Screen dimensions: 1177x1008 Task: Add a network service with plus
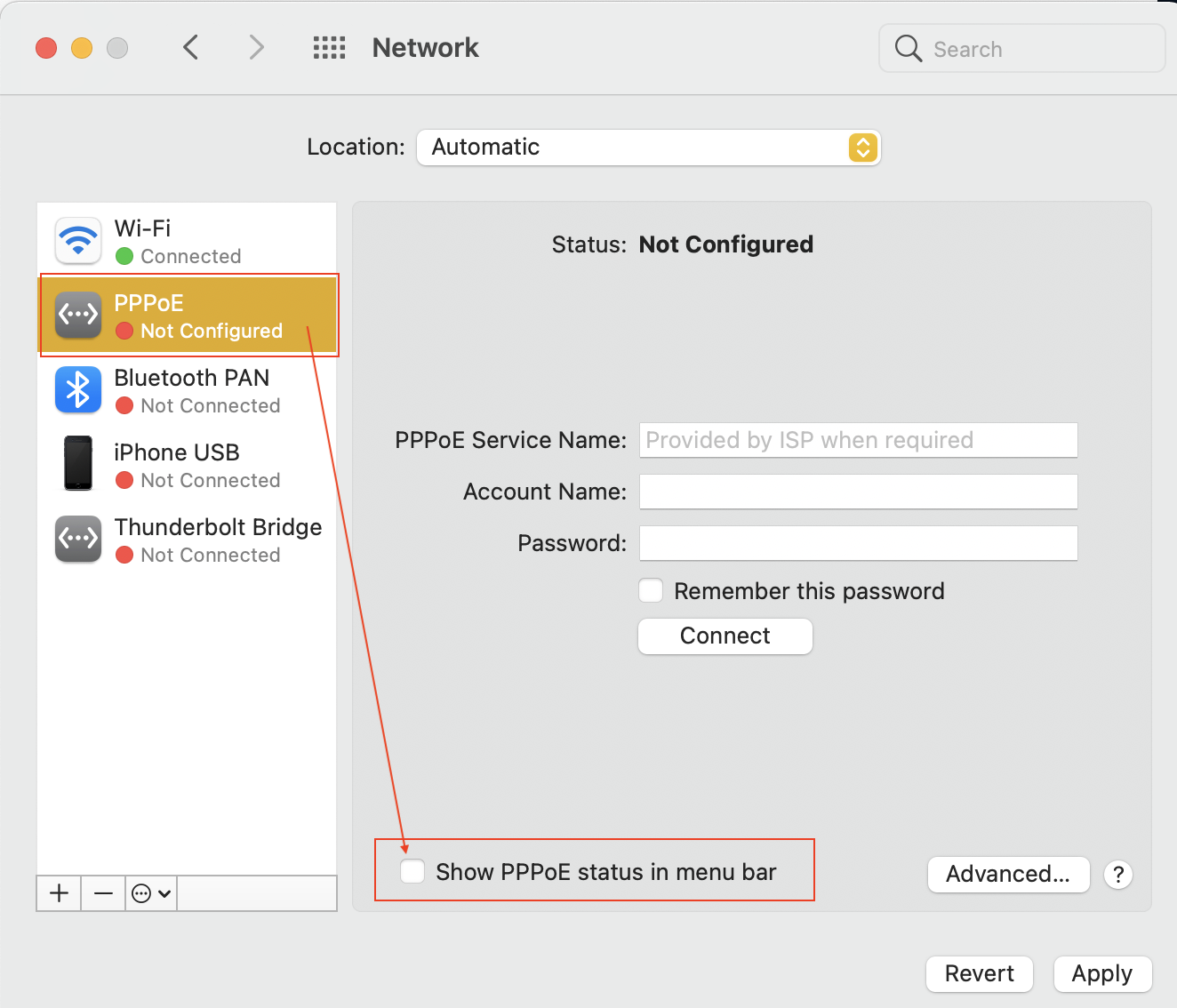click(60, 893)
